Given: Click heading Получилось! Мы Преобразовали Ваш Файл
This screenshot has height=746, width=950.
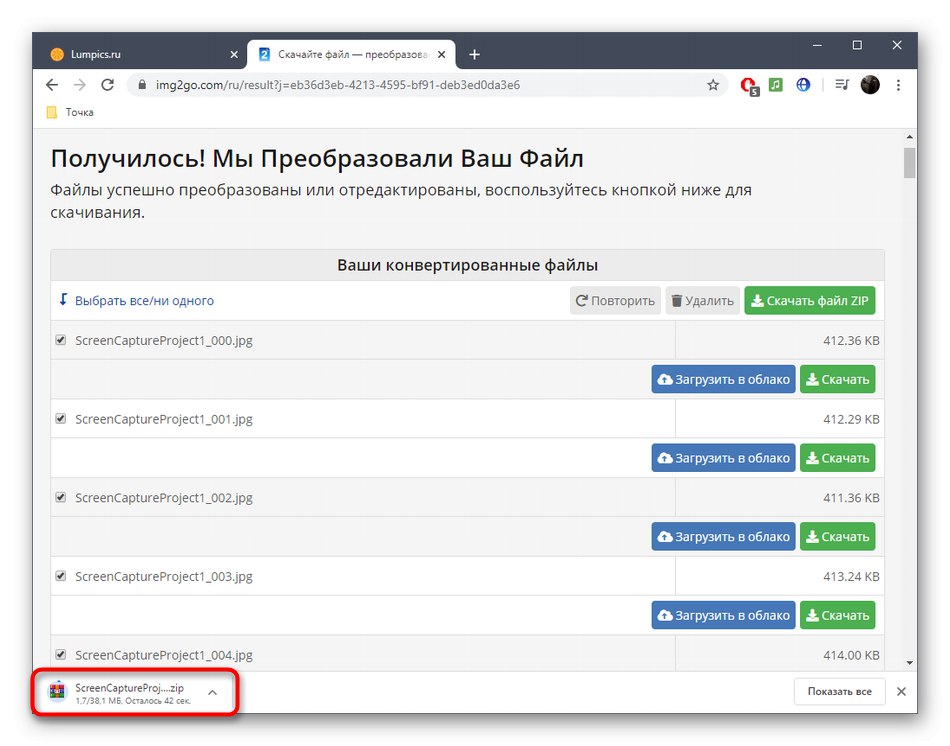Looking at the screenshot, I should (317, 159).
